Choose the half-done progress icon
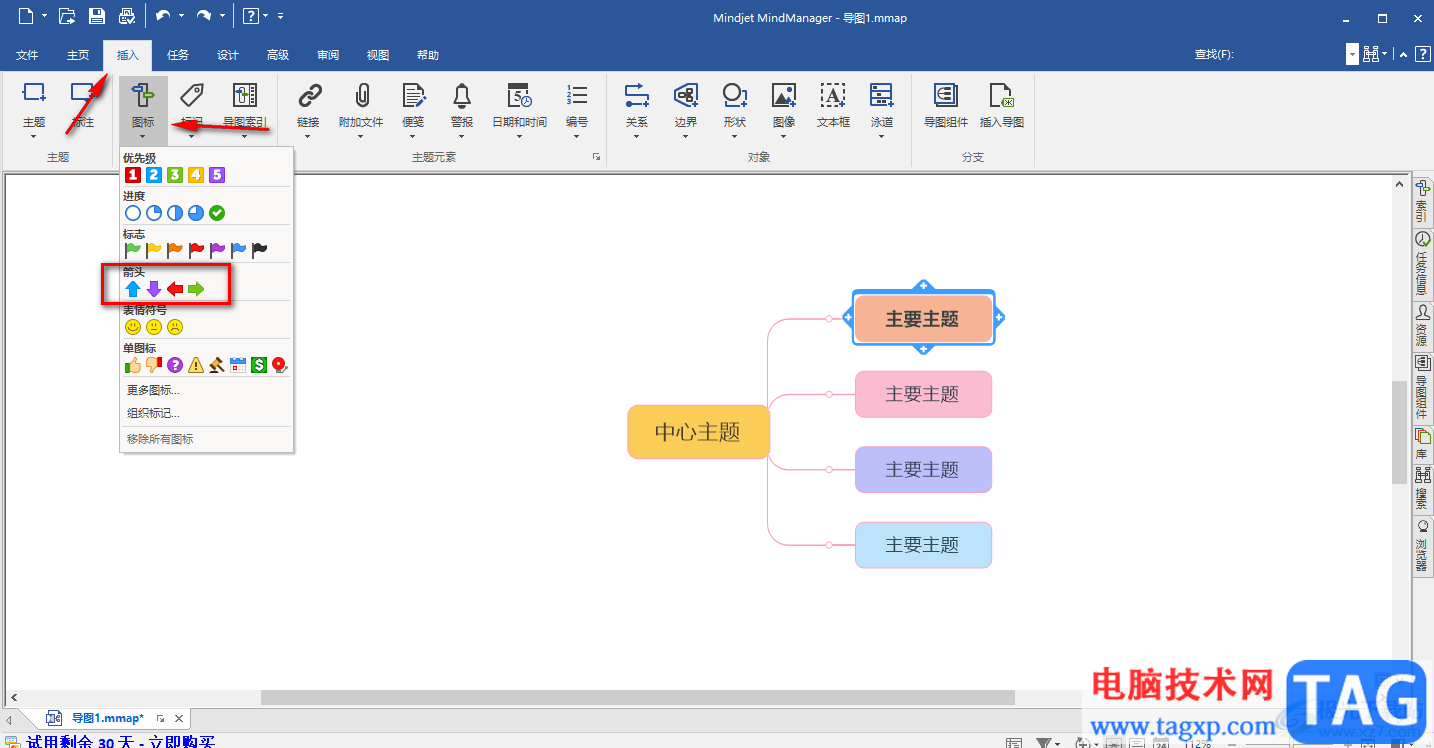1434x748 pixels. click(175, 213)
